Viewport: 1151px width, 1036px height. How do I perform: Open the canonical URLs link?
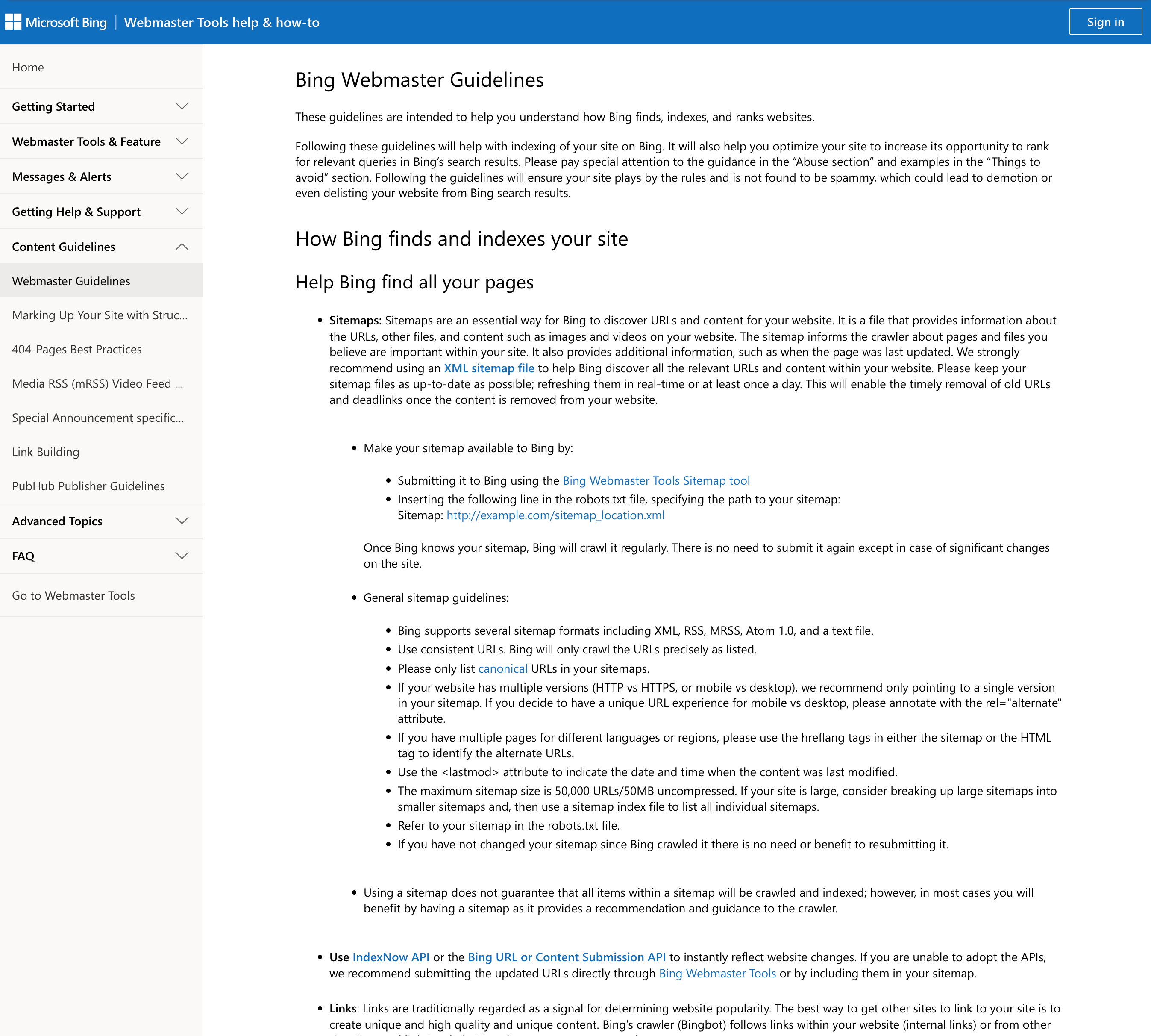[x=502, y=668]
